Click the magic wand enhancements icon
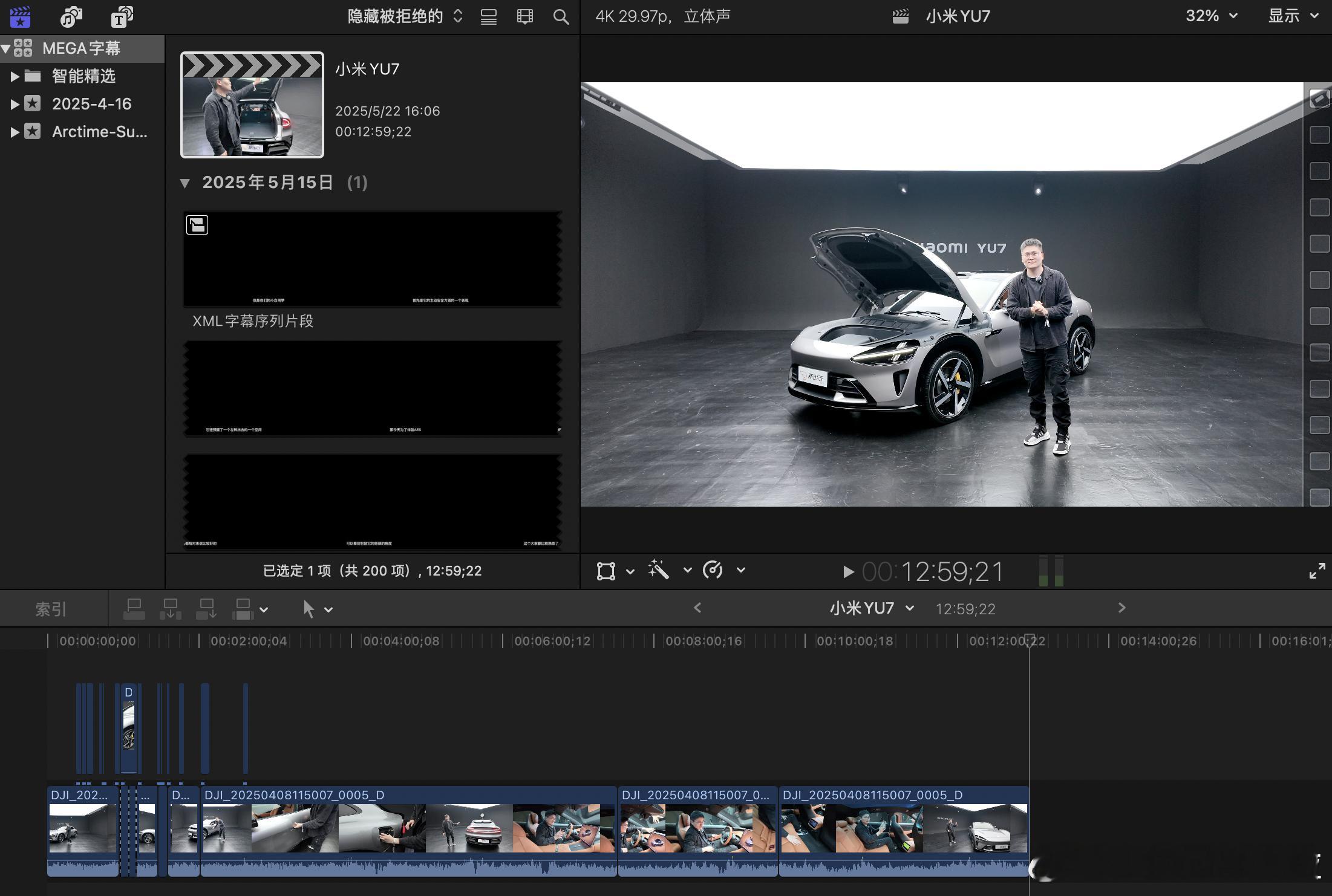This screenshot has width=1332, height=896. click(x=659, y=570)
